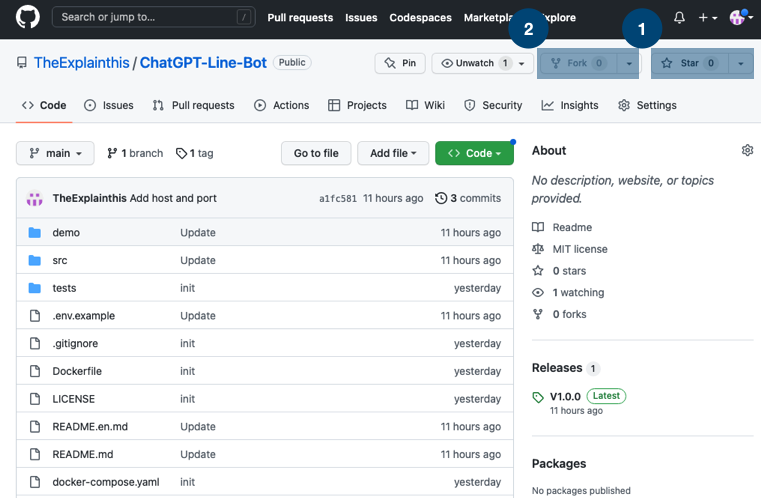The width and height of the screenshot is (761, 498).
Task: Open commit hash a1fc581
Action: [338, 199]
